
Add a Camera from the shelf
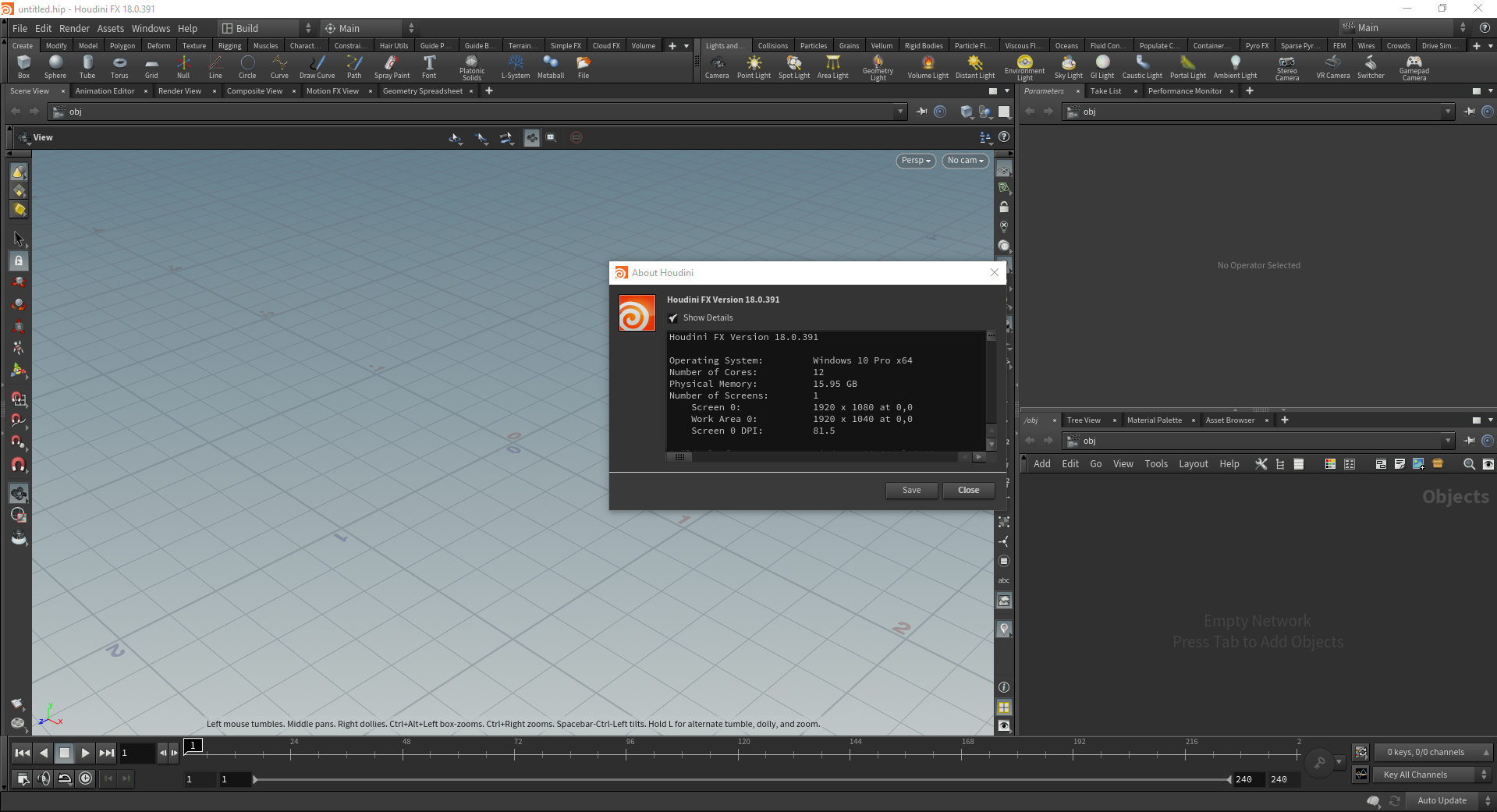pos(717,66)
